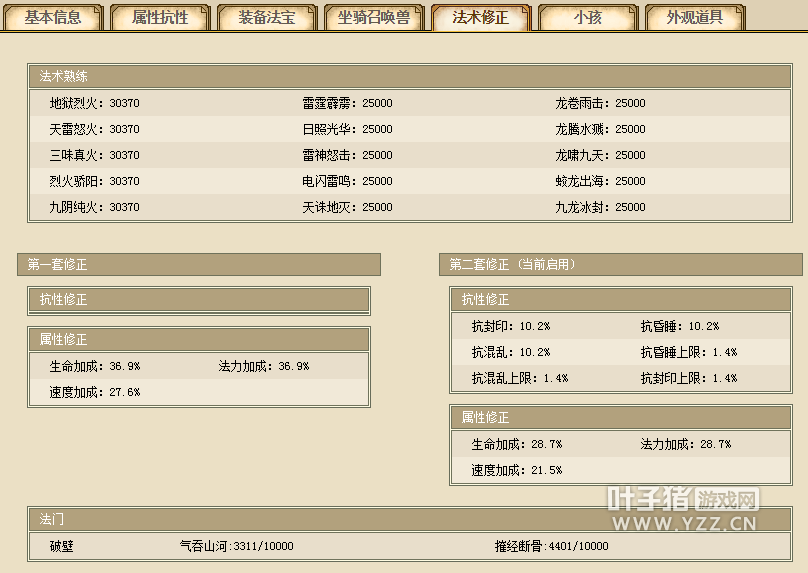The height and width of the screenshot is (573, 808).
Task: Click the 龙卷雨击 skill entry
Action: (600, 103)
